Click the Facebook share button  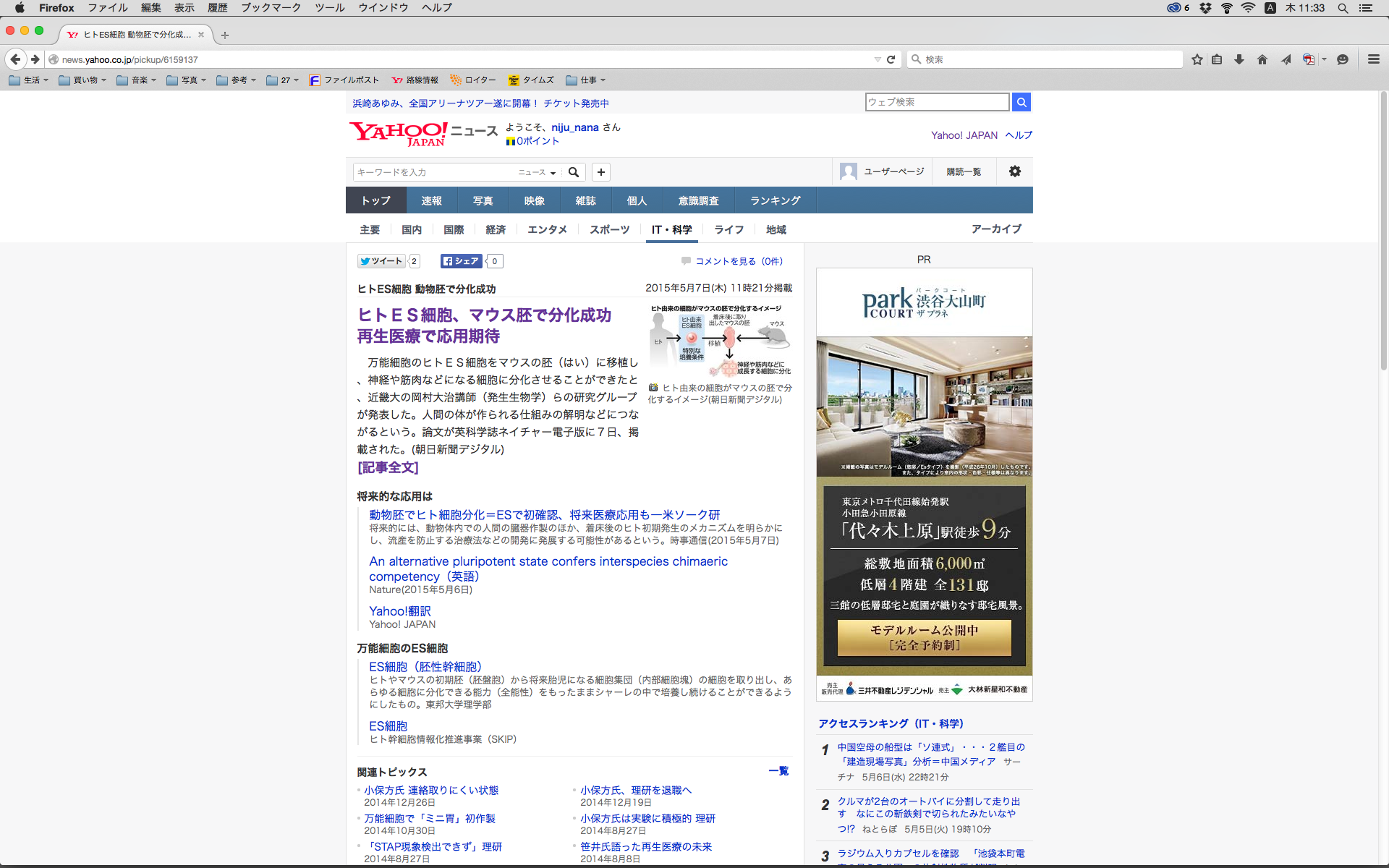[x=461, y=261]
